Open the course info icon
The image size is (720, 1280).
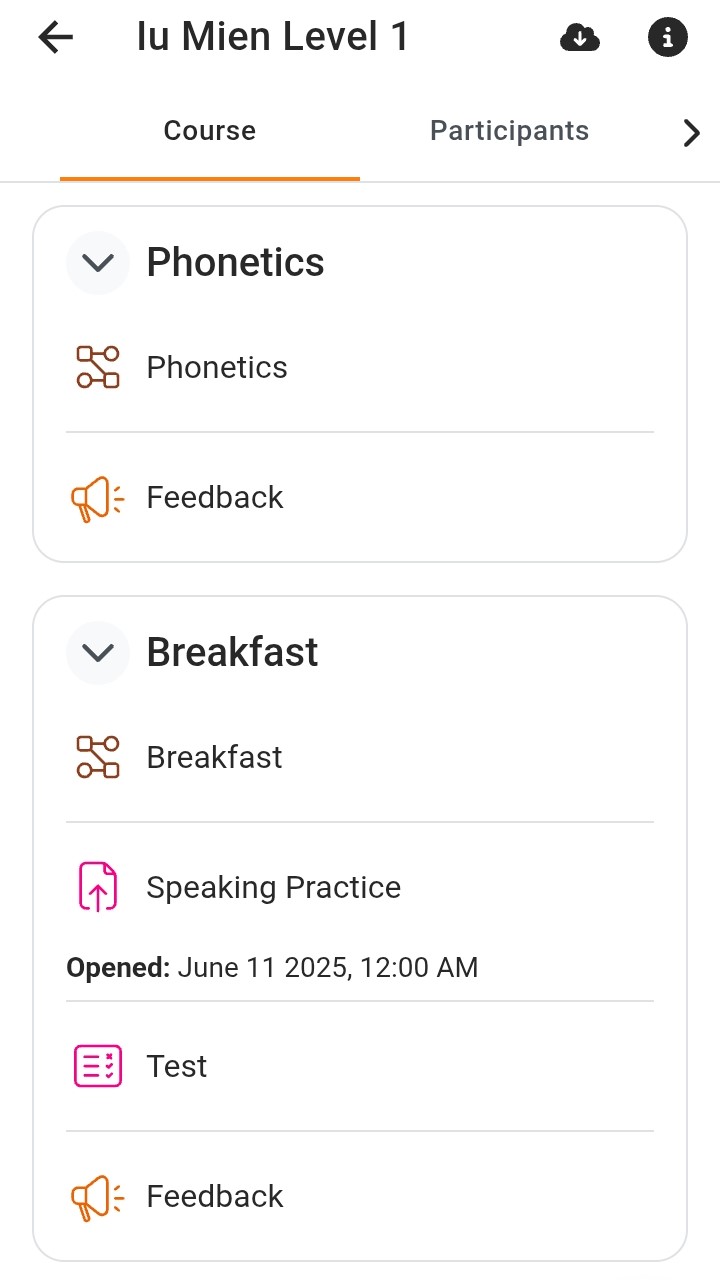pyautogui.click(x=668, y=38)
